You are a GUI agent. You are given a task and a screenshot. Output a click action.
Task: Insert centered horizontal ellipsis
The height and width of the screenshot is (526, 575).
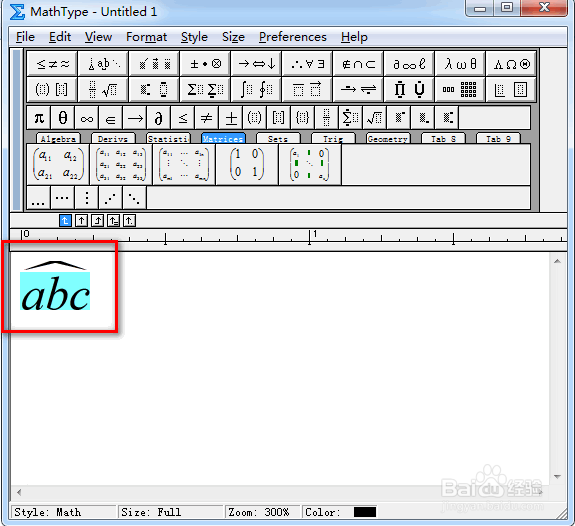[62, 198]
